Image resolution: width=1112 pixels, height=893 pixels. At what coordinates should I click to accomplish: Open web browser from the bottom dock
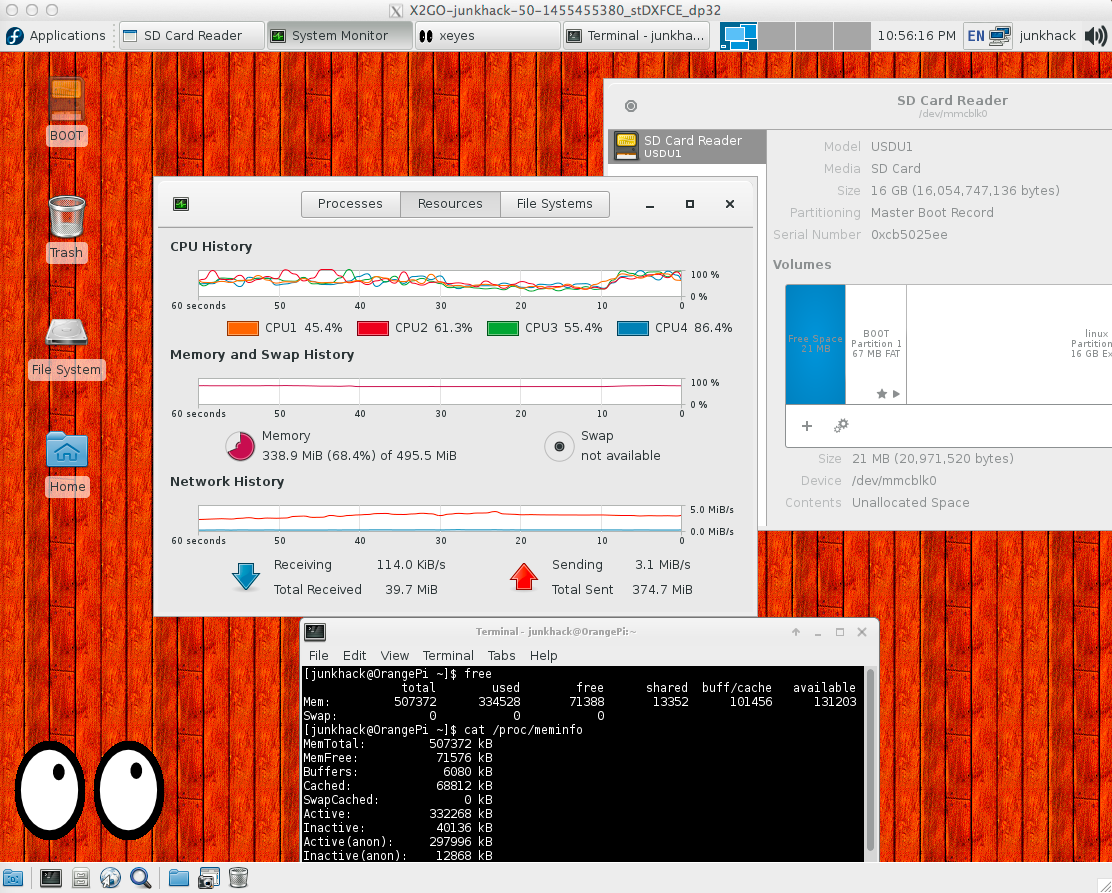[x=110, y=878]
